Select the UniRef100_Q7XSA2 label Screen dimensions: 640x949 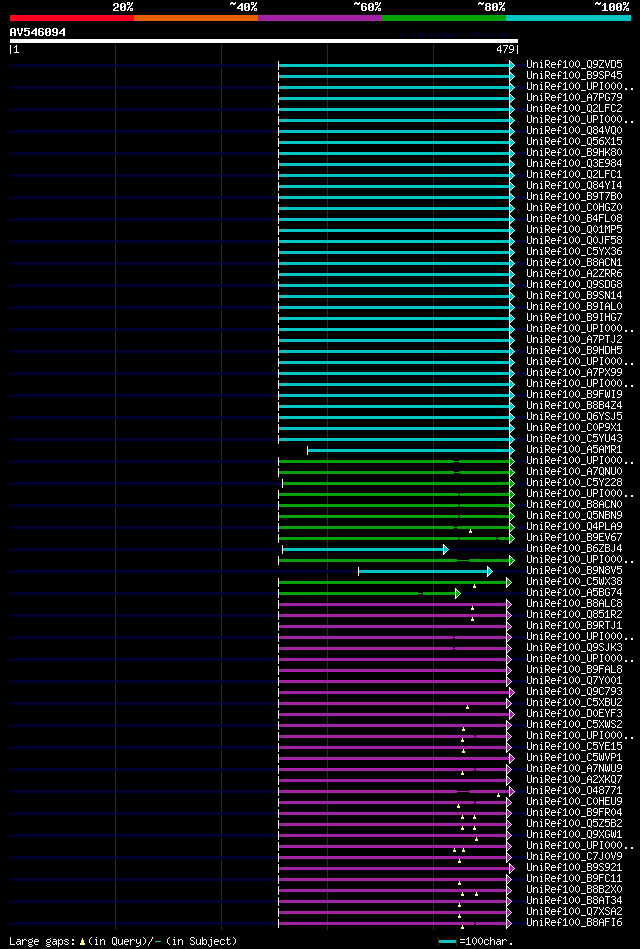pyautogui.click(x=575, y=912)
